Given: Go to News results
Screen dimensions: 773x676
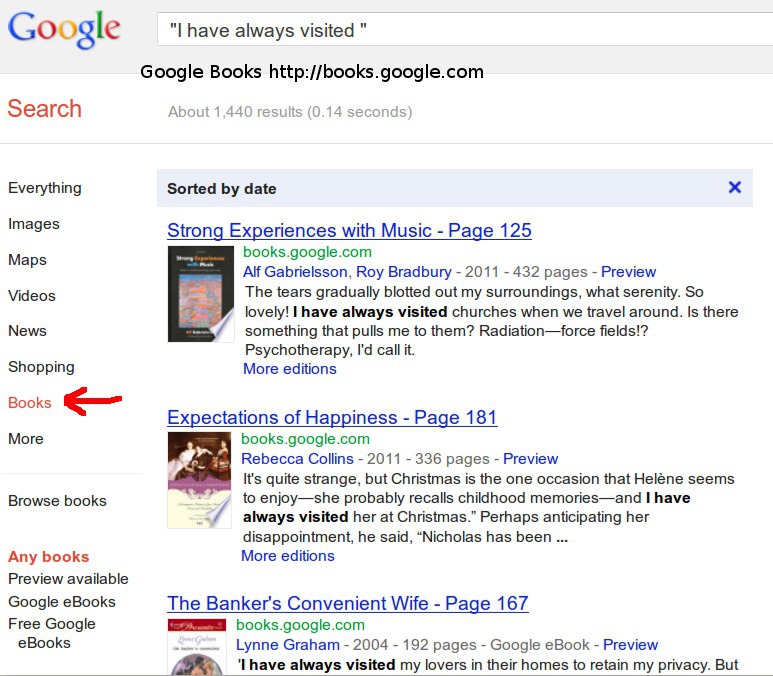Looking at the screenshot, I should (x=27, y=331).
